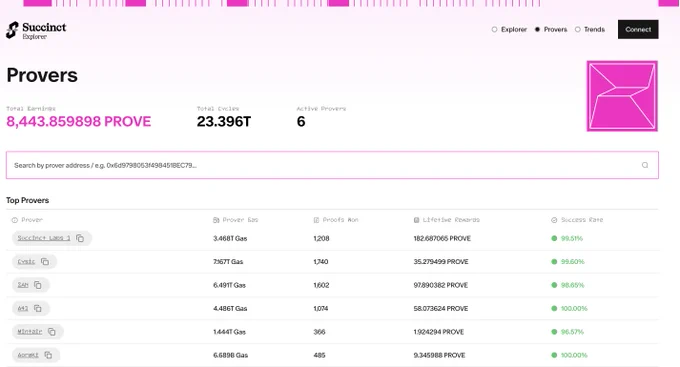Image resolution: width=680 pixels, height=367 pixels.
Task: Select the Provers nav item
Action: pos(551,29)
